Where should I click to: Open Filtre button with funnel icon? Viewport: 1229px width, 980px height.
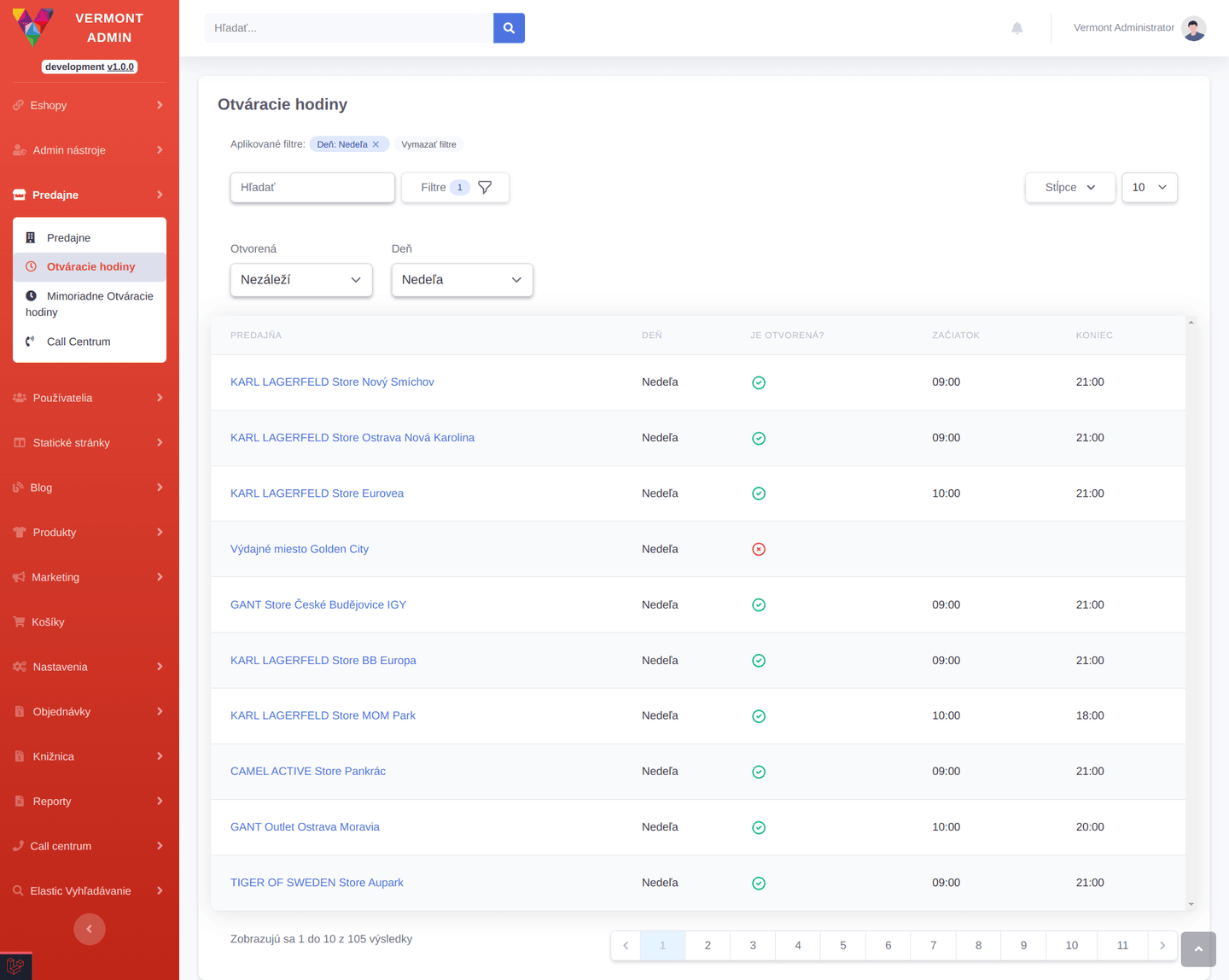click(x=455, y=188)
